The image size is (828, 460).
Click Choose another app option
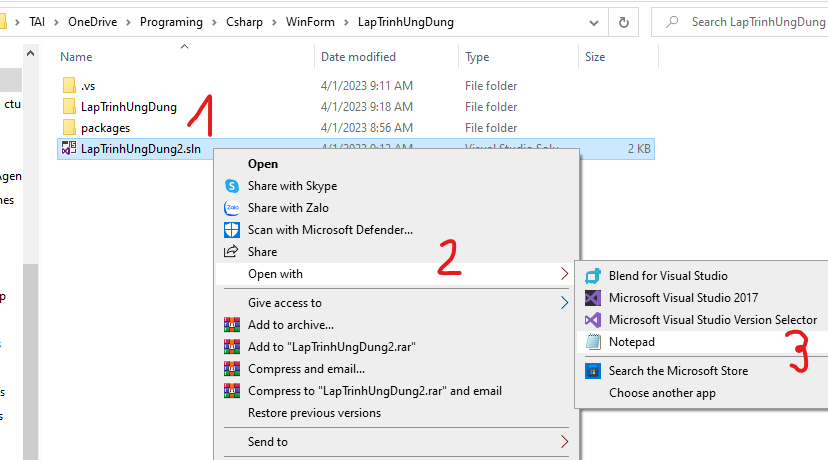pyautogui.click(x=662, y=393)
